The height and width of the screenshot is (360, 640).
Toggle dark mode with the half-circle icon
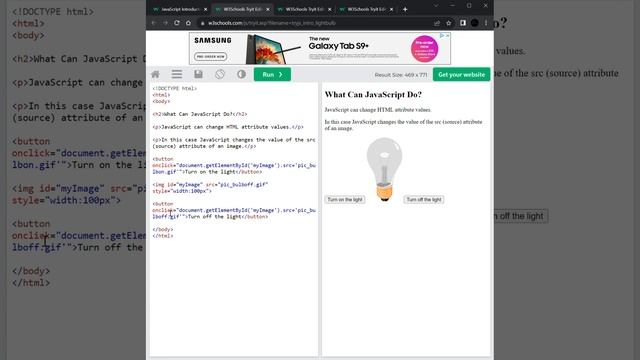click(x=242, y=74)
